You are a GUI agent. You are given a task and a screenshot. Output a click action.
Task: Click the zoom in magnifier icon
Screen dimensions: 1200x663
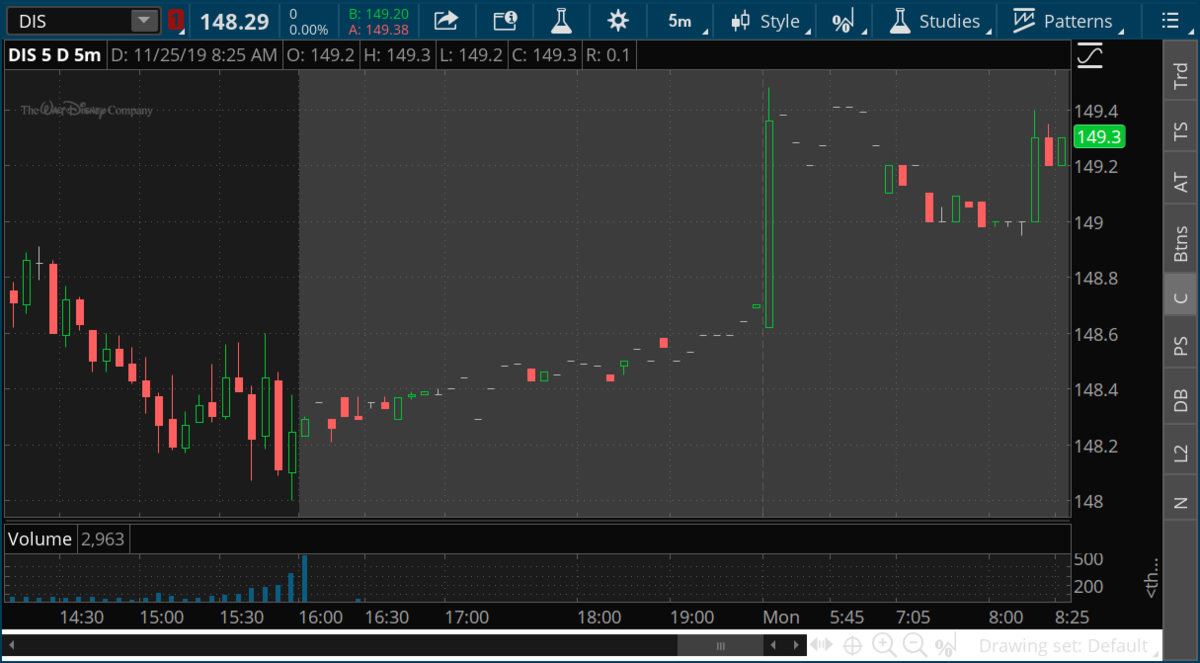point(884,646)
